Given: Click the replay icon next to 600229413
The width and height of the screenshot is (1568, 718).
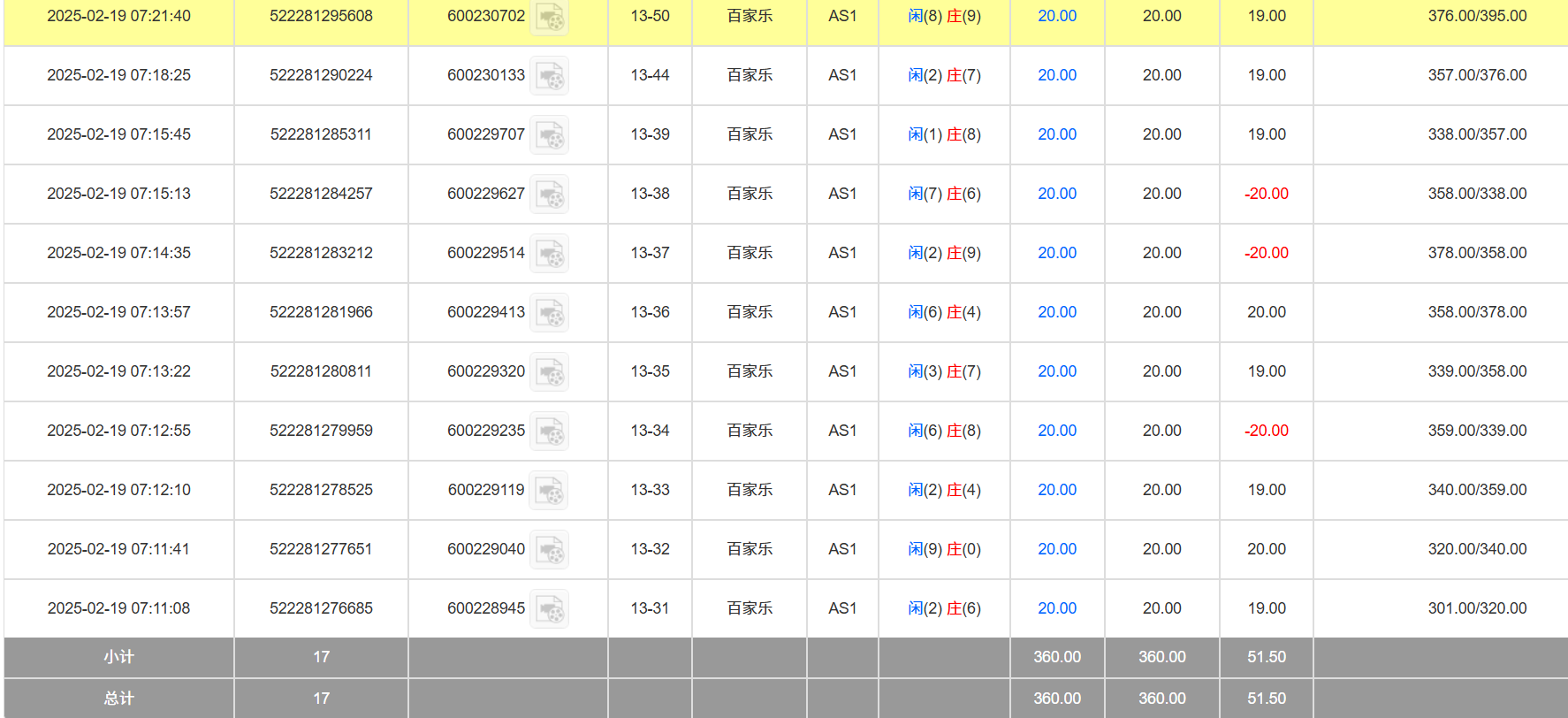Looking at the screenshot, I should (x=549, y=313).
